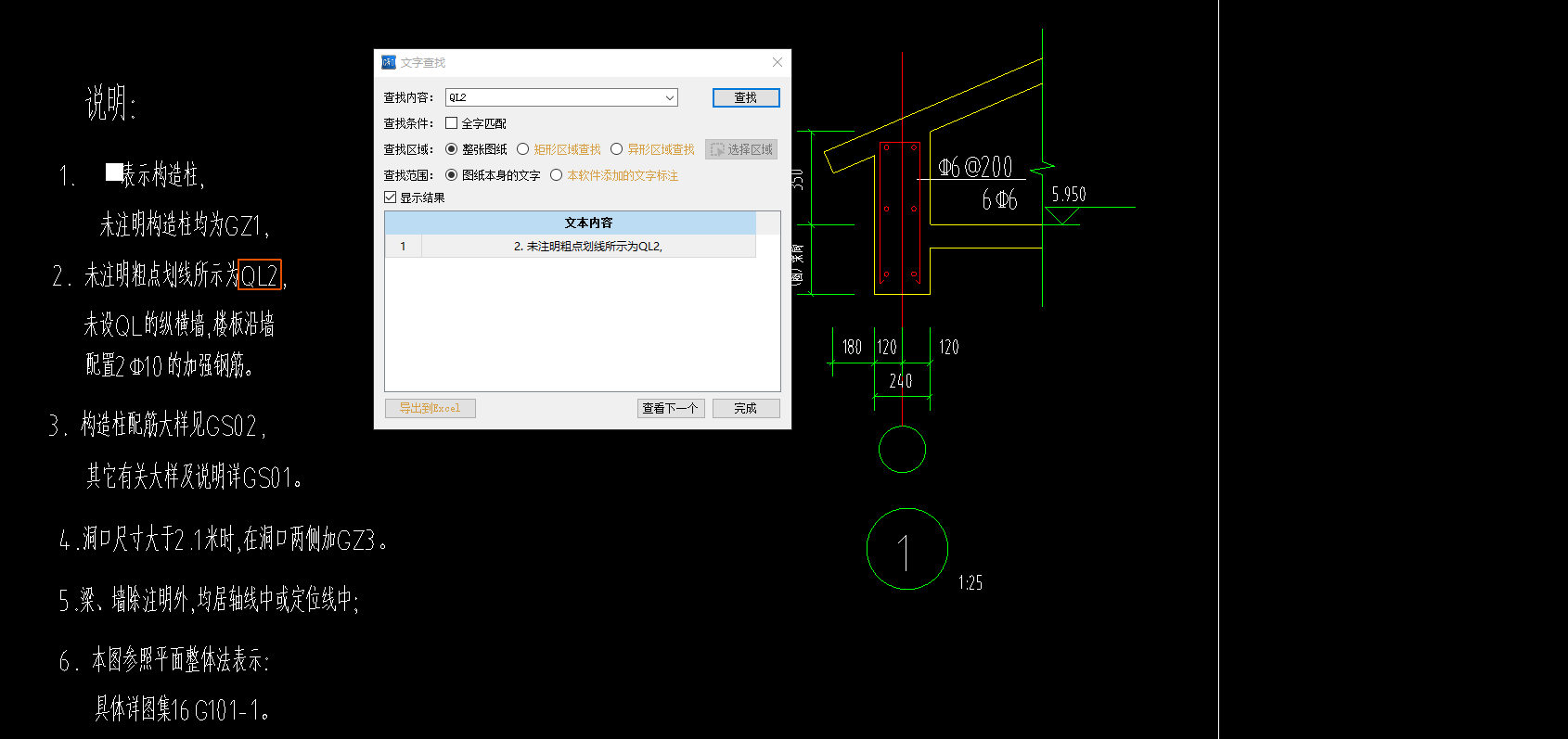This screenshot has height=739, width=1568.
Task: Open the 查找内容 dropdown arrow
Action: coord(670,97)
